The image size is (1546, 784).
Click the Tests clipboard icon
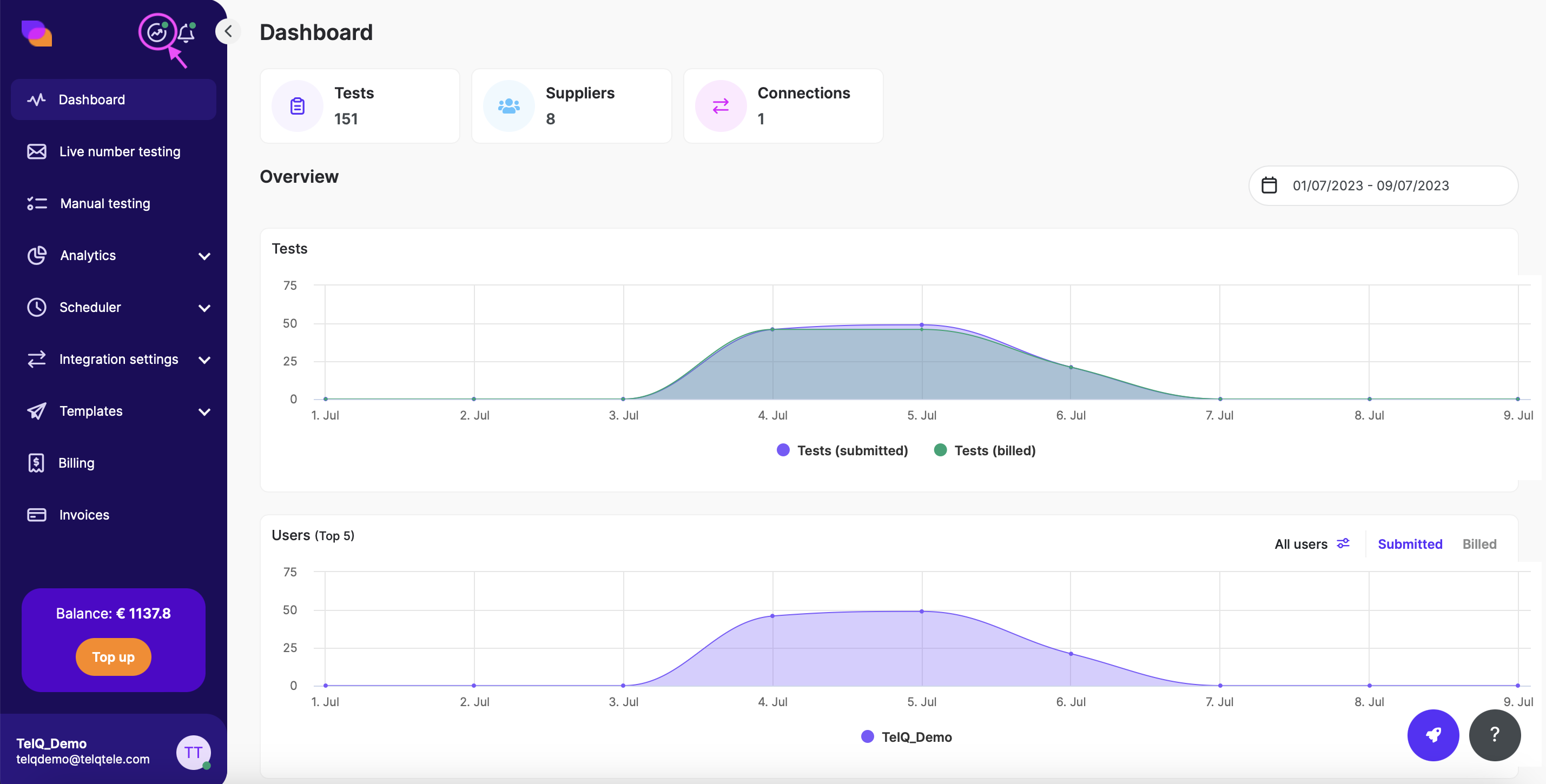coord(298,106)
